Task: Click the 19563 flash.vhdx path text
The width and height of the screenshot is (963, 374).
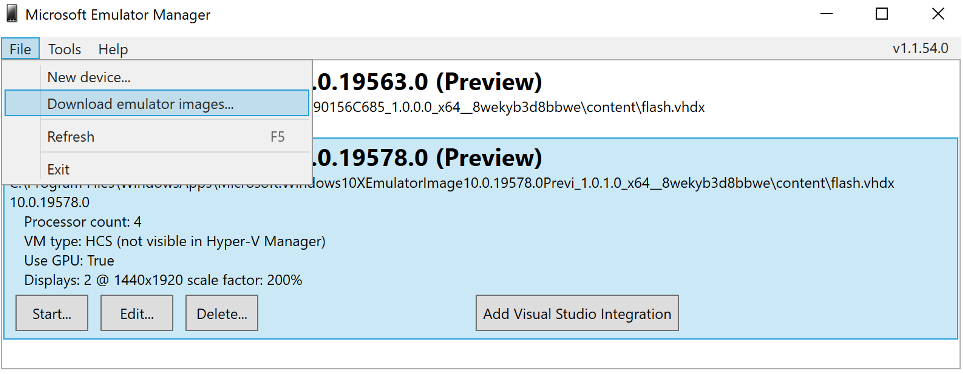Action: (509, 107)
